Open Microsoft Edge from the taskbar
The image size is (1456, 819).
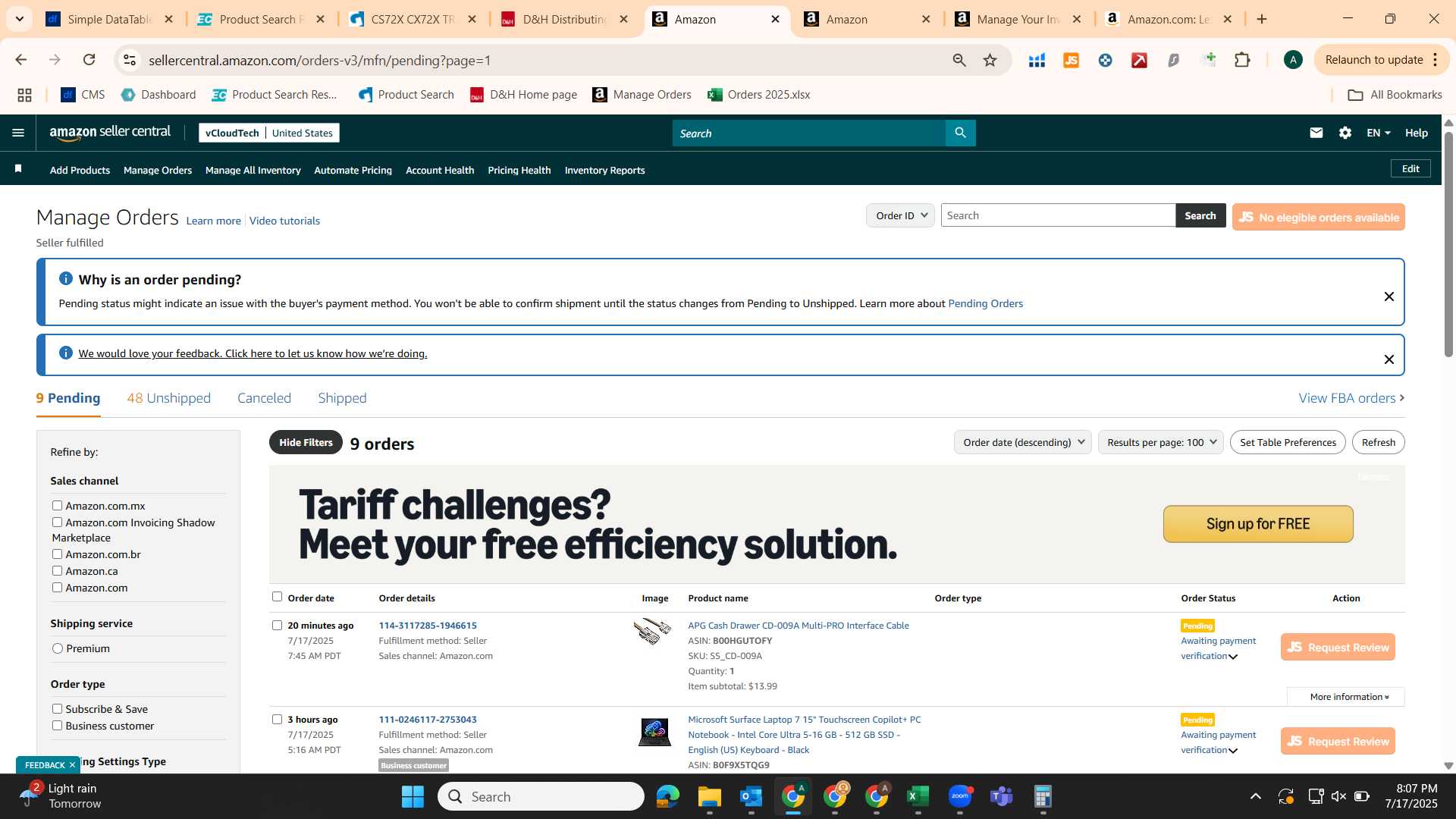pyautogui.click(x=667, y=796)
